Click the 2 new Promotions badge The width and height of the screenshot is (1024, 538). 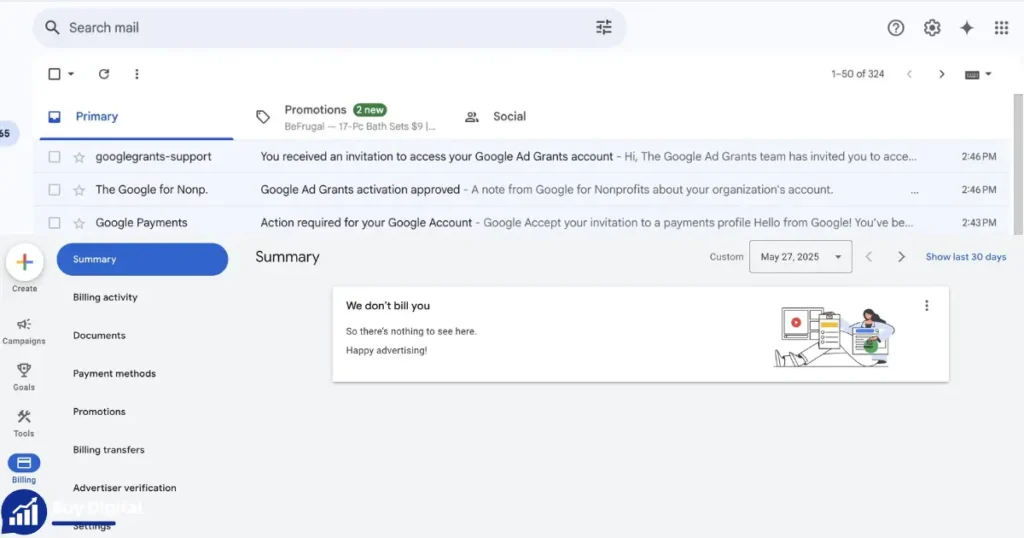pyautogui.click(x=370, y=110)
